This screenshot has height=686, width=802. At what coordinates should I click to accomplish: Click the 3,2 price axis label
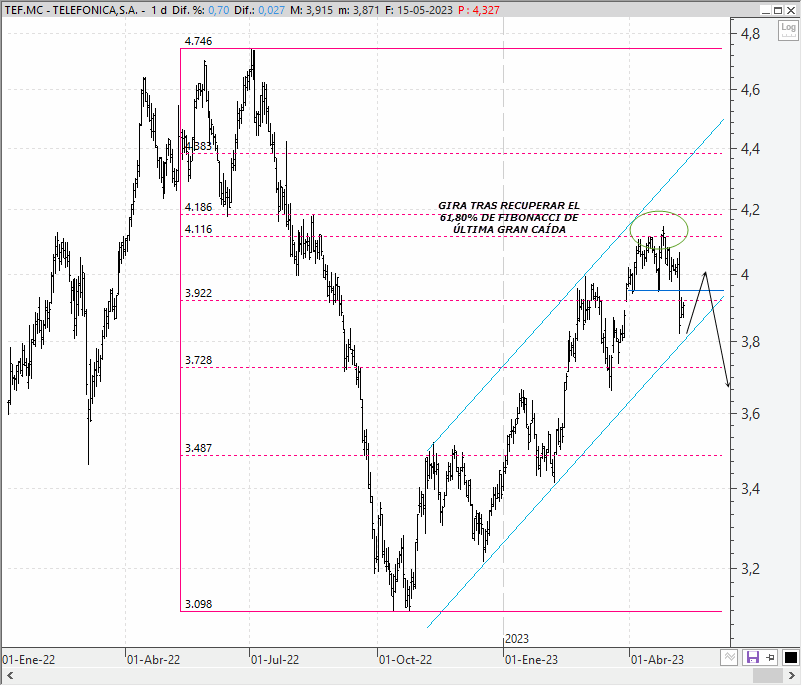click(751, 569)
